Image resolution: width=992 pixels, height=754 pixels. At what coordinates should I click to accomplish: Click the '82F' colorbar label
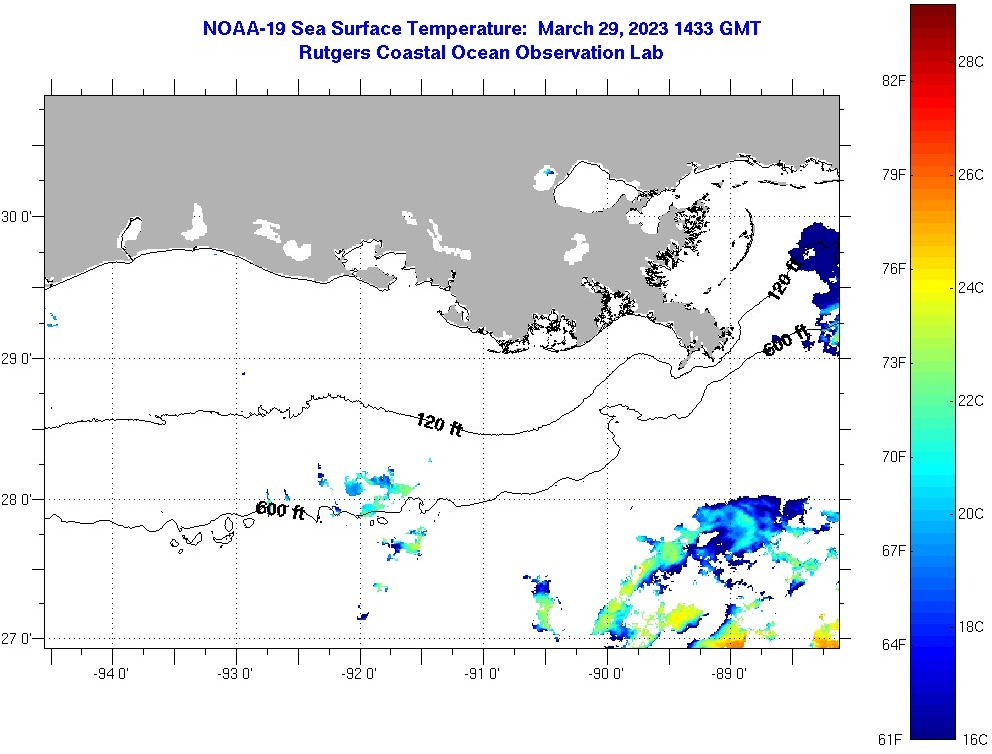tap(893, 80)
